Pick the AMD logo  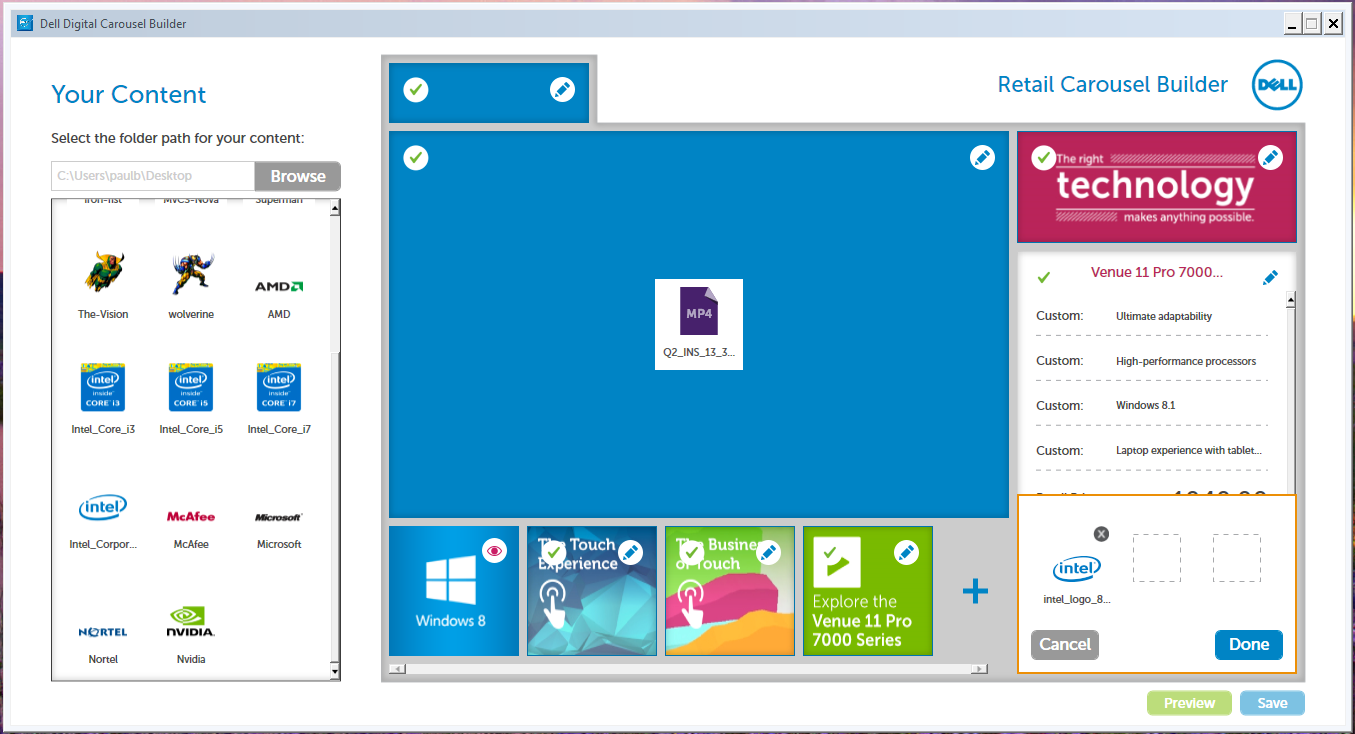[x=279, y=287]
